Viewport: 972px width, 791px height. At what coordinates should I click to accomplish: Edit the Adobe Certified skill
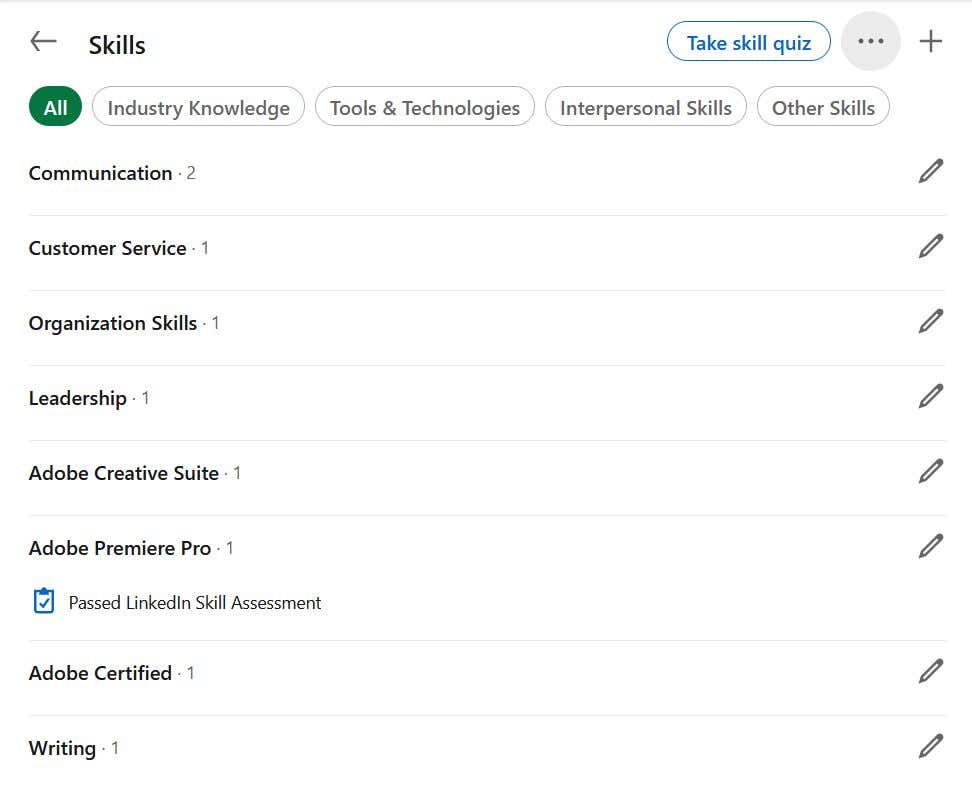point(931,672)
